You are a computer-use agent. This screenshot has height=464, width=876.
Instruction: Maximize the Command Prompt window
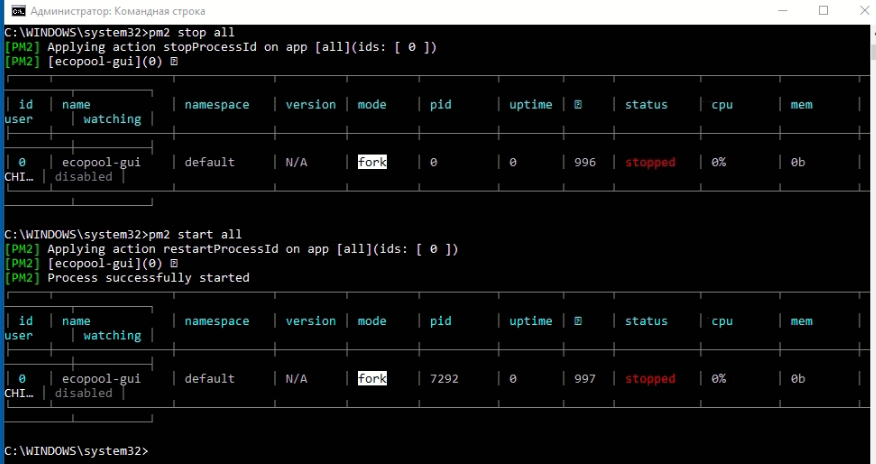point(823,11)
